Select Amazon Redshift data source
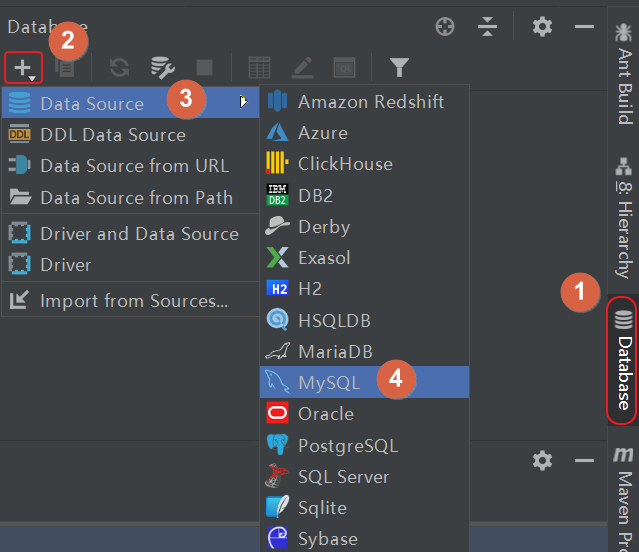 pos(365,101)
